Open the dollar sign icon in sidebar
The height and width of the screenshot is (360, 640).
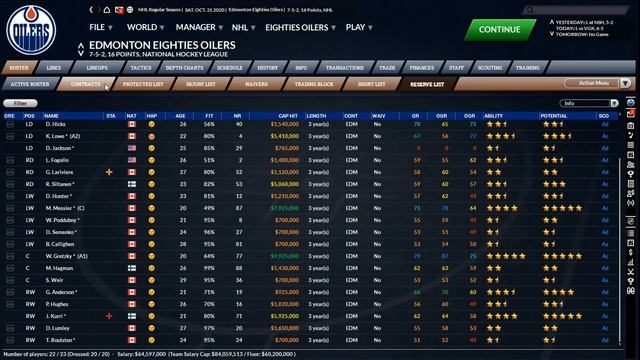(631, 253)
